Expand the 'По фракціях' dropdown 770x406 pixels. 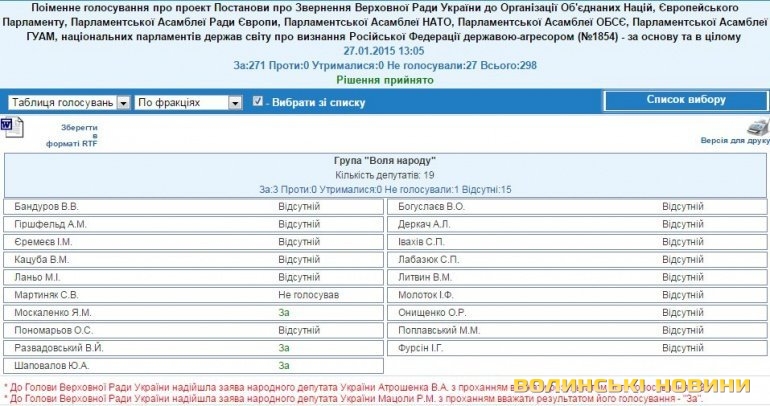click(189, 102)
